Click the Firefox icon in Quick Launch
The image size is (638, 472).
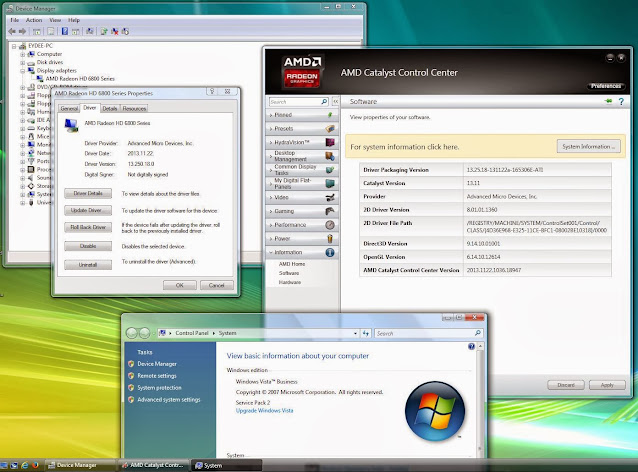click(x=35, y=465)
